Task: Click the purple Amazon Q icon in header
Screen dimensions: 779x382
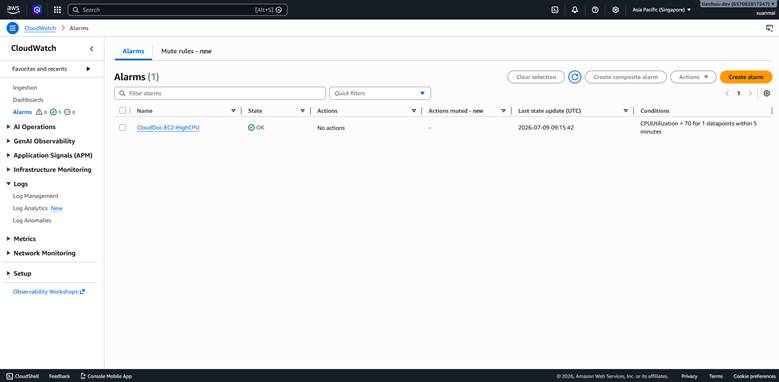Action: (37, 9)
